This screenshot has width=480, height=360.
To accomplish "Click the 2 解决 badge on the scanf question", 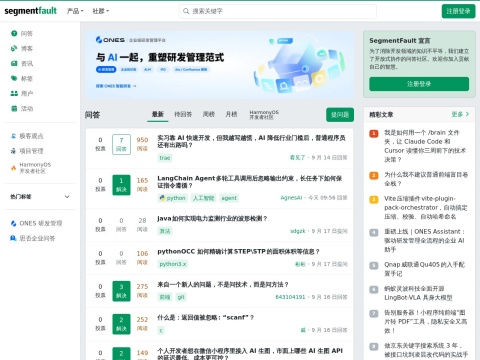I will [x=121, y=324].
